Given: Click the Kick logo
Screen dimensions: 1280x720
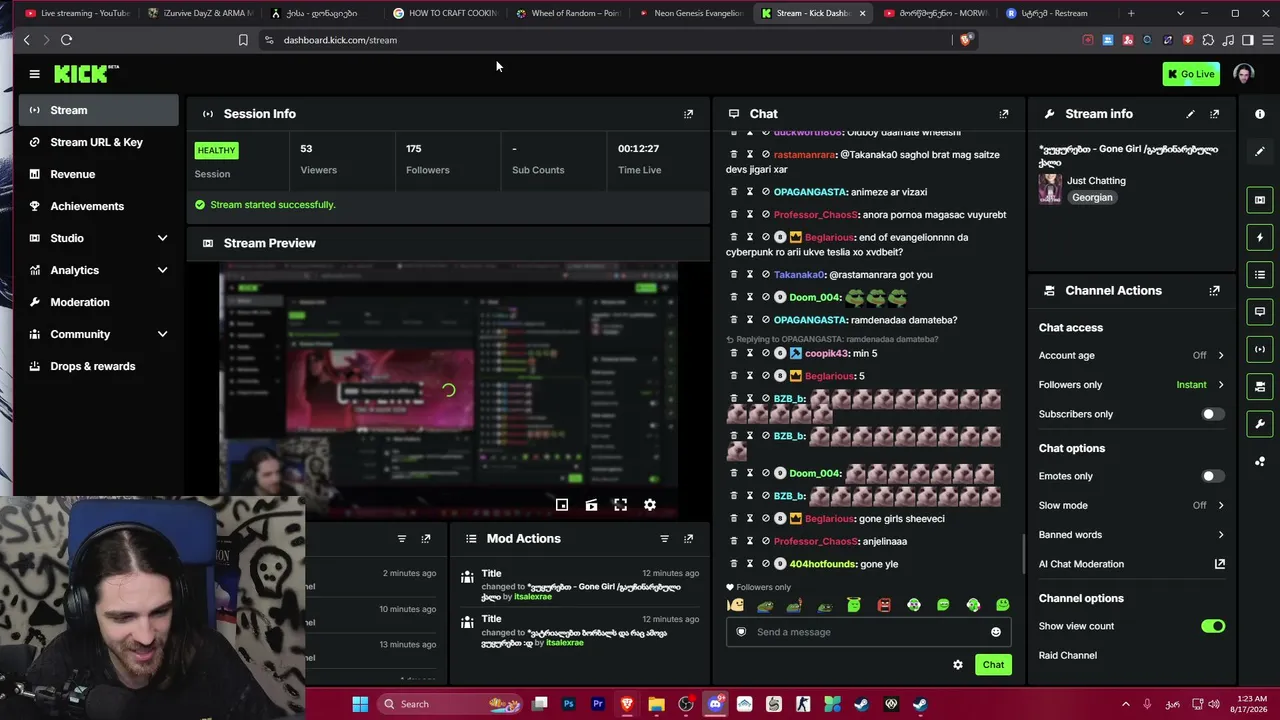Looking at the screenshot, I should coord(86,74).
